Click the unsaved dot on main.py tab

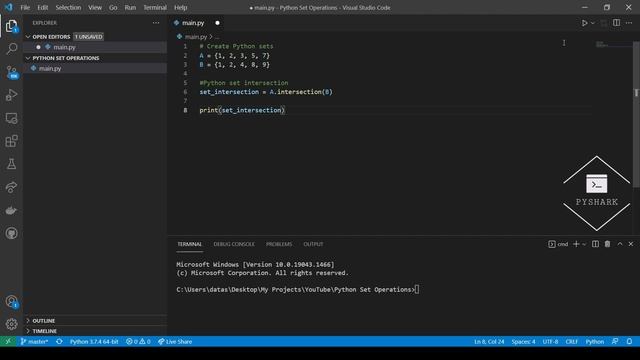click(217, 23)
